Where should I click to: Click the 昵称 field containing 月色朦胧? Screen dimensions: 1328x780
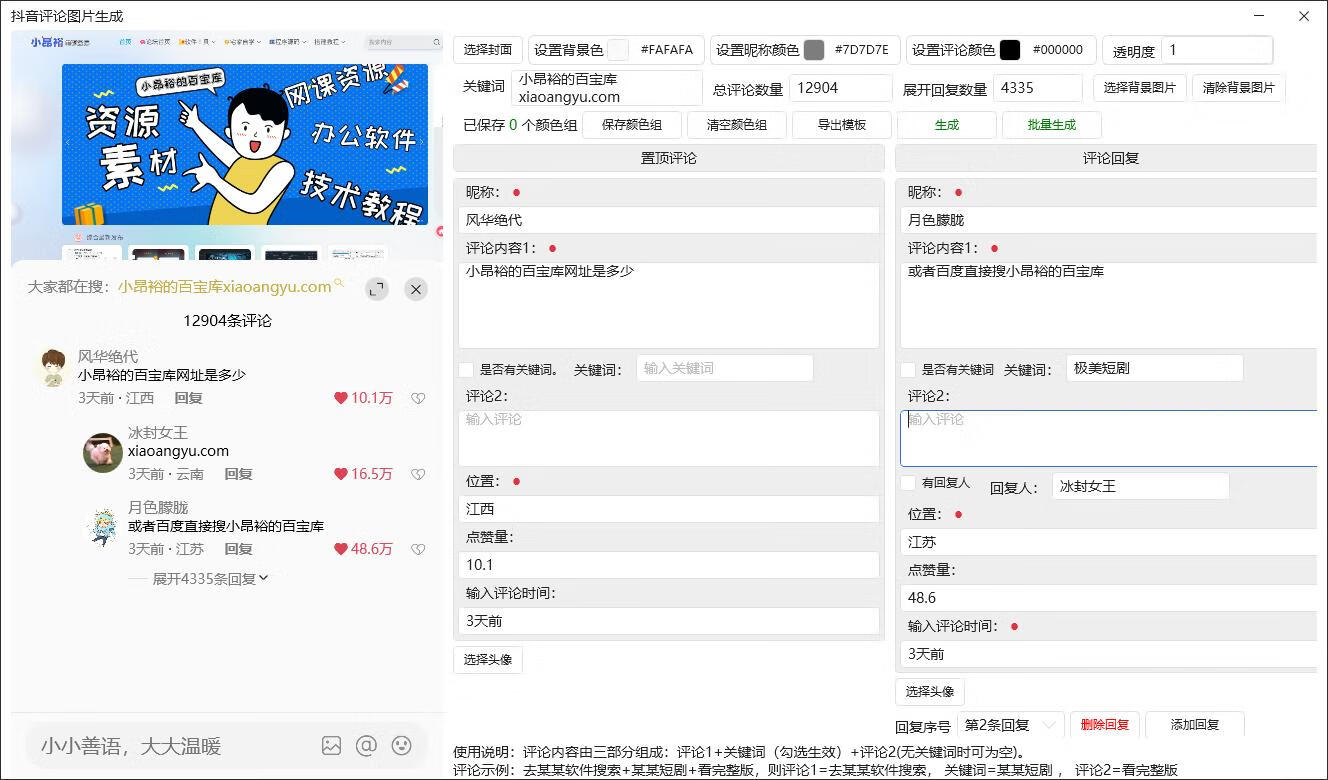[x=1109, y=220]
